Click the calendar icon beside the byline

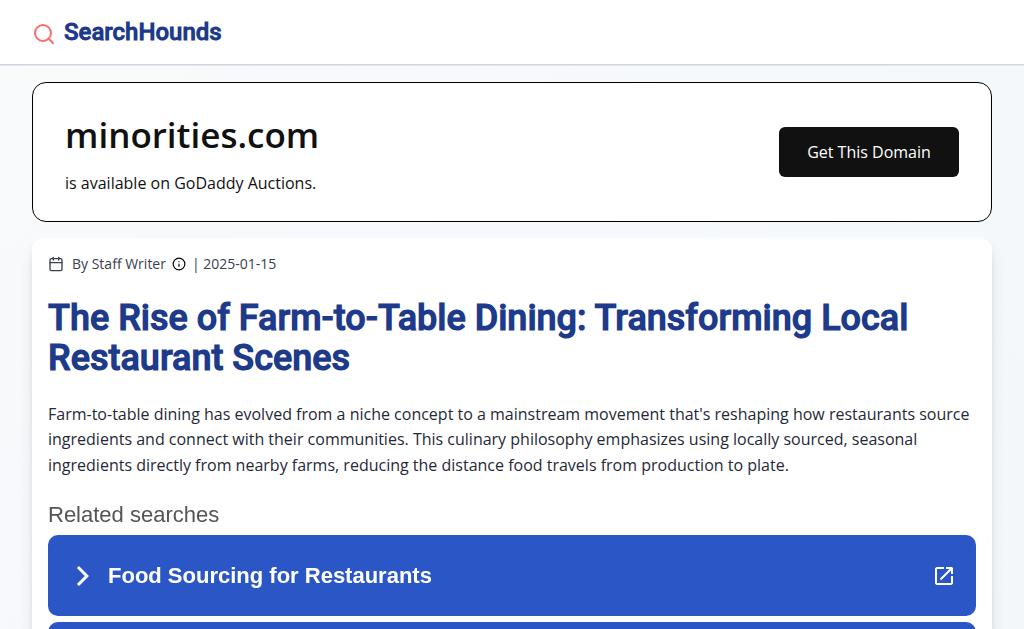point(56,264)
